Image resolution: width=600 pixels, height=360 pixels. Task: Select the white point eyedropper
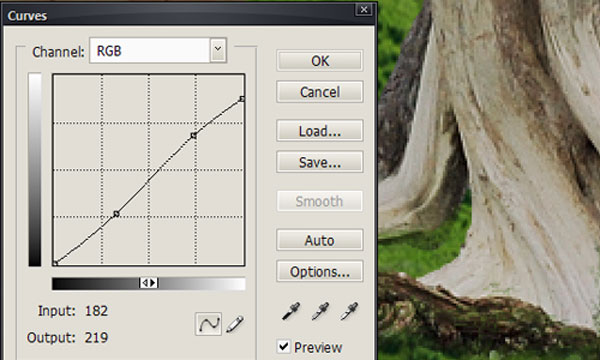349,311
